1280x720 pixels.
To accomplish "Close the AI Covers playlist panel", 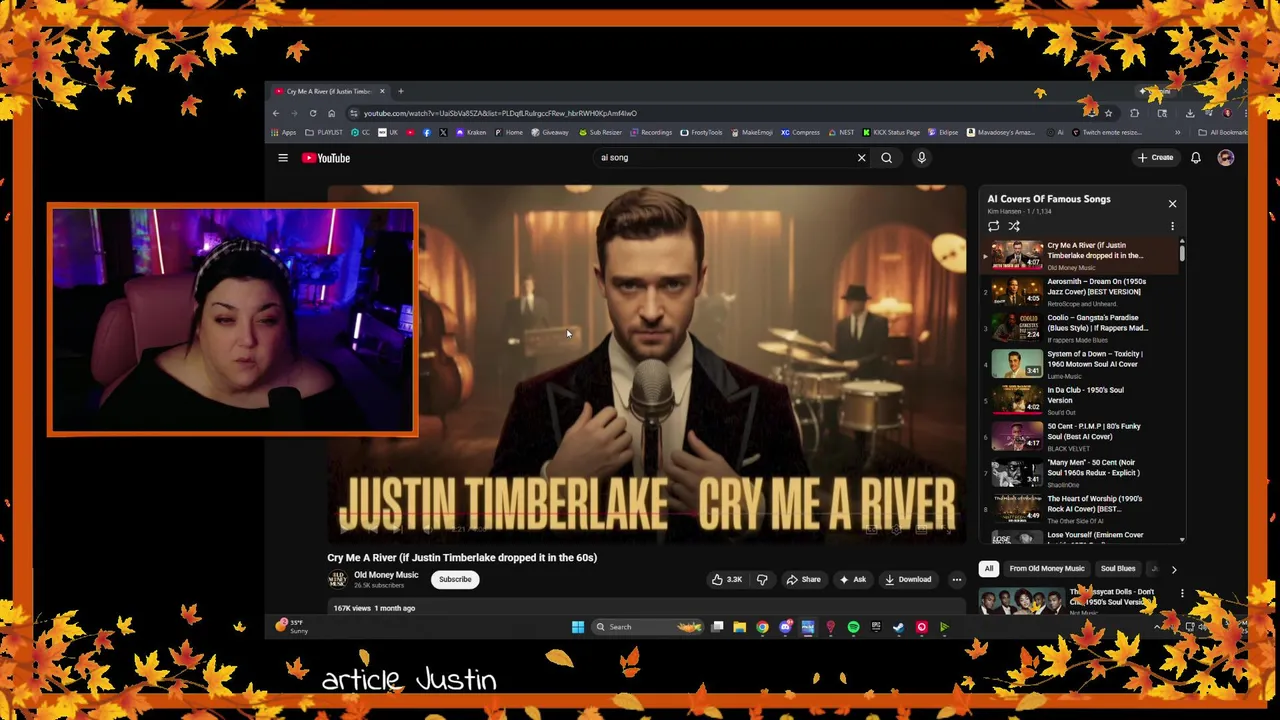I will click(1173, 204).
